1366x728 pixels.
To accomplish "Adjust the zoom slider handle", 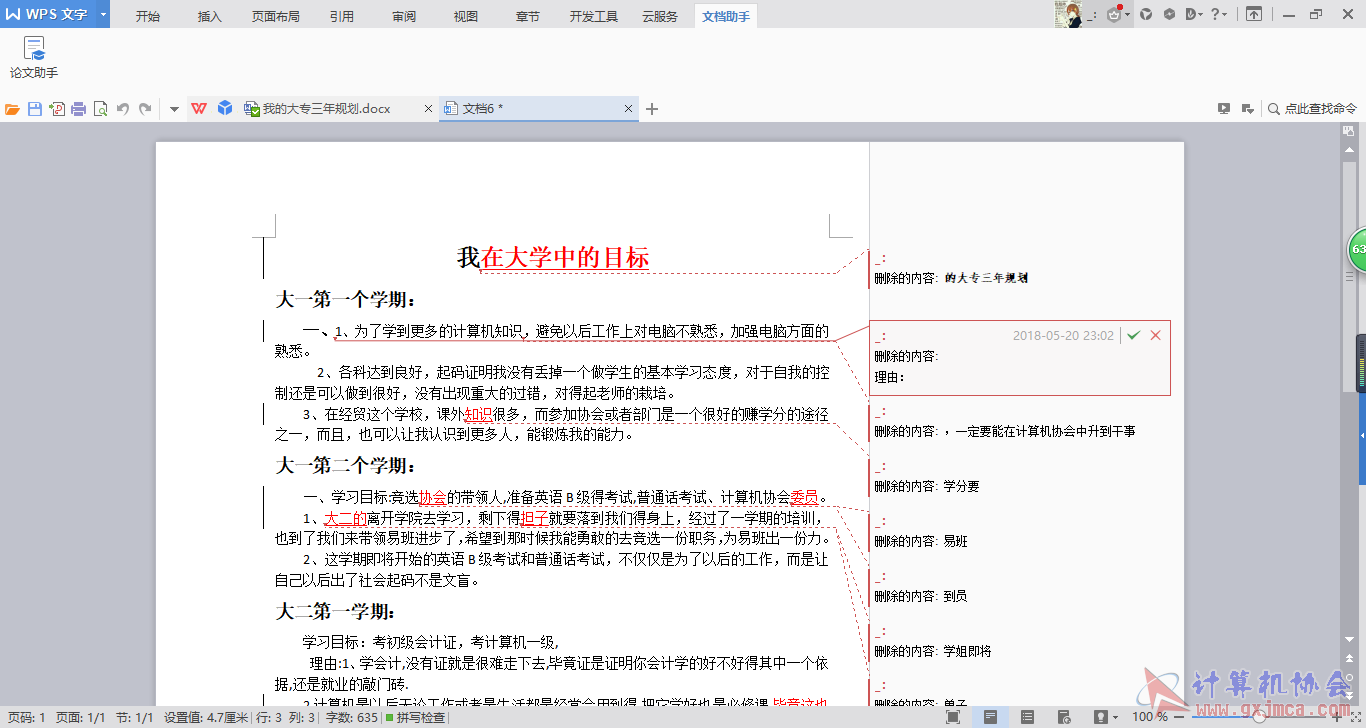I will coord(1261,716).
